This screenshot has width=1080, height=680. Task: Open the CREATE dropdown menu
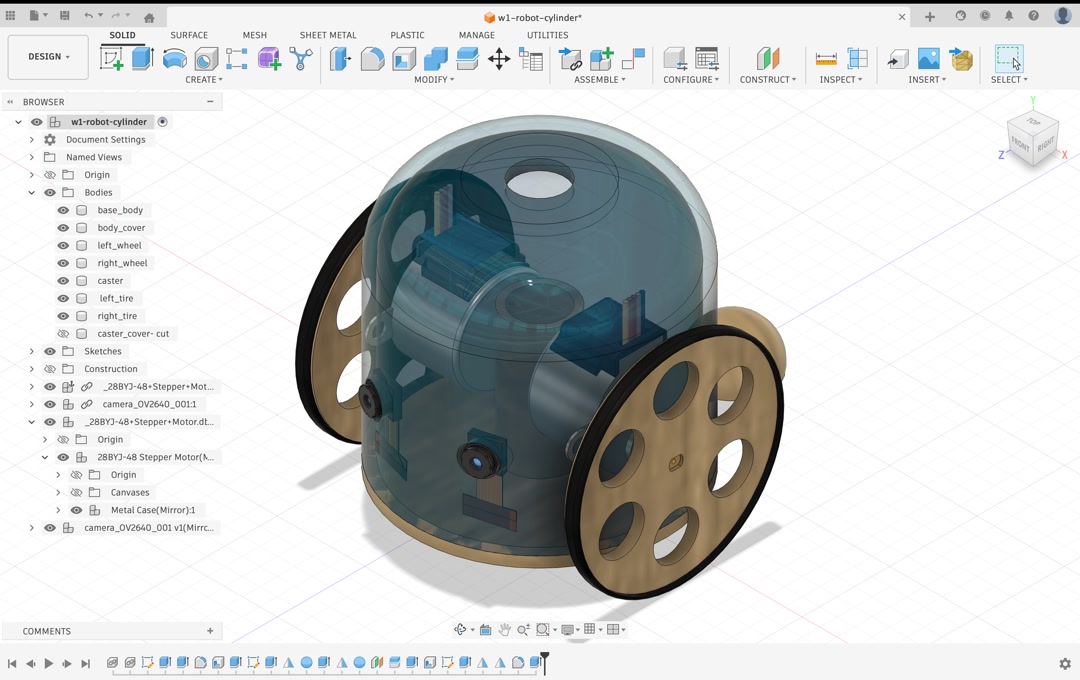(x=204, y=80)
